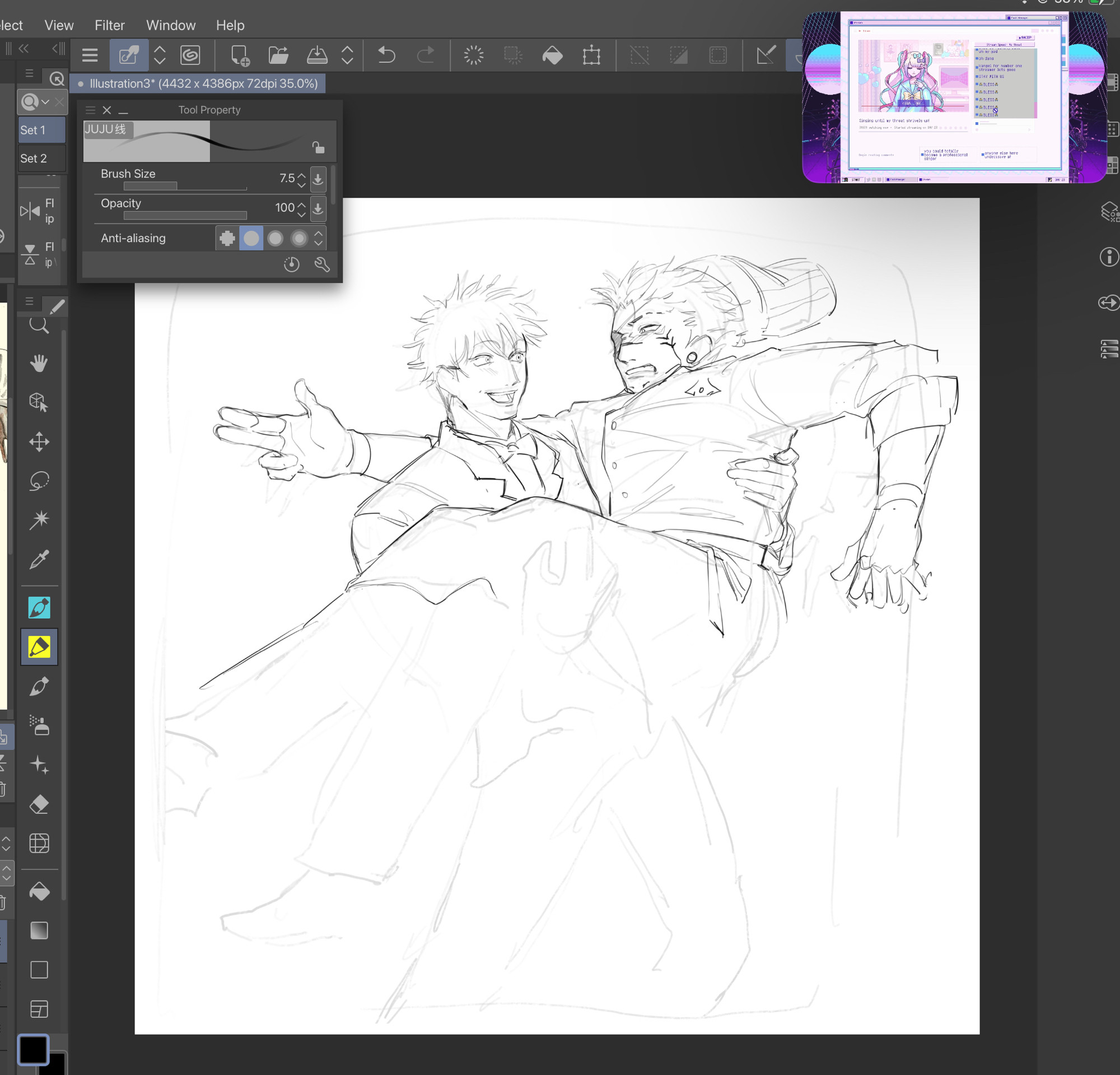Click the Flip Horizontal quick access button

[x=41, y=211]
